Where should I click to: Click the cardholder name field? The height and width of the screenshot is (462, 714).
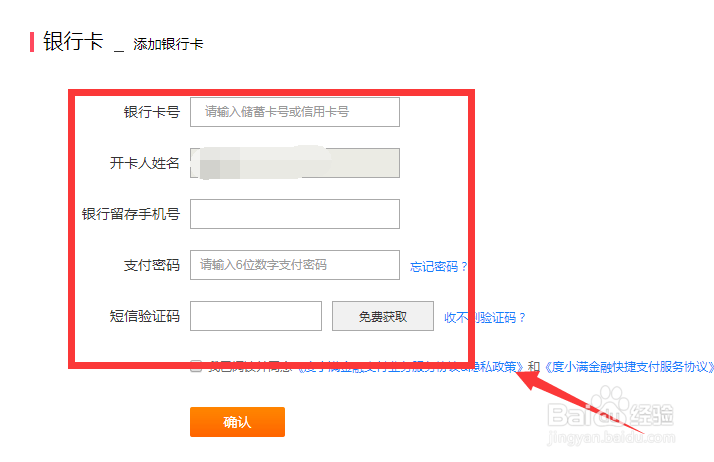pos(294,163)
